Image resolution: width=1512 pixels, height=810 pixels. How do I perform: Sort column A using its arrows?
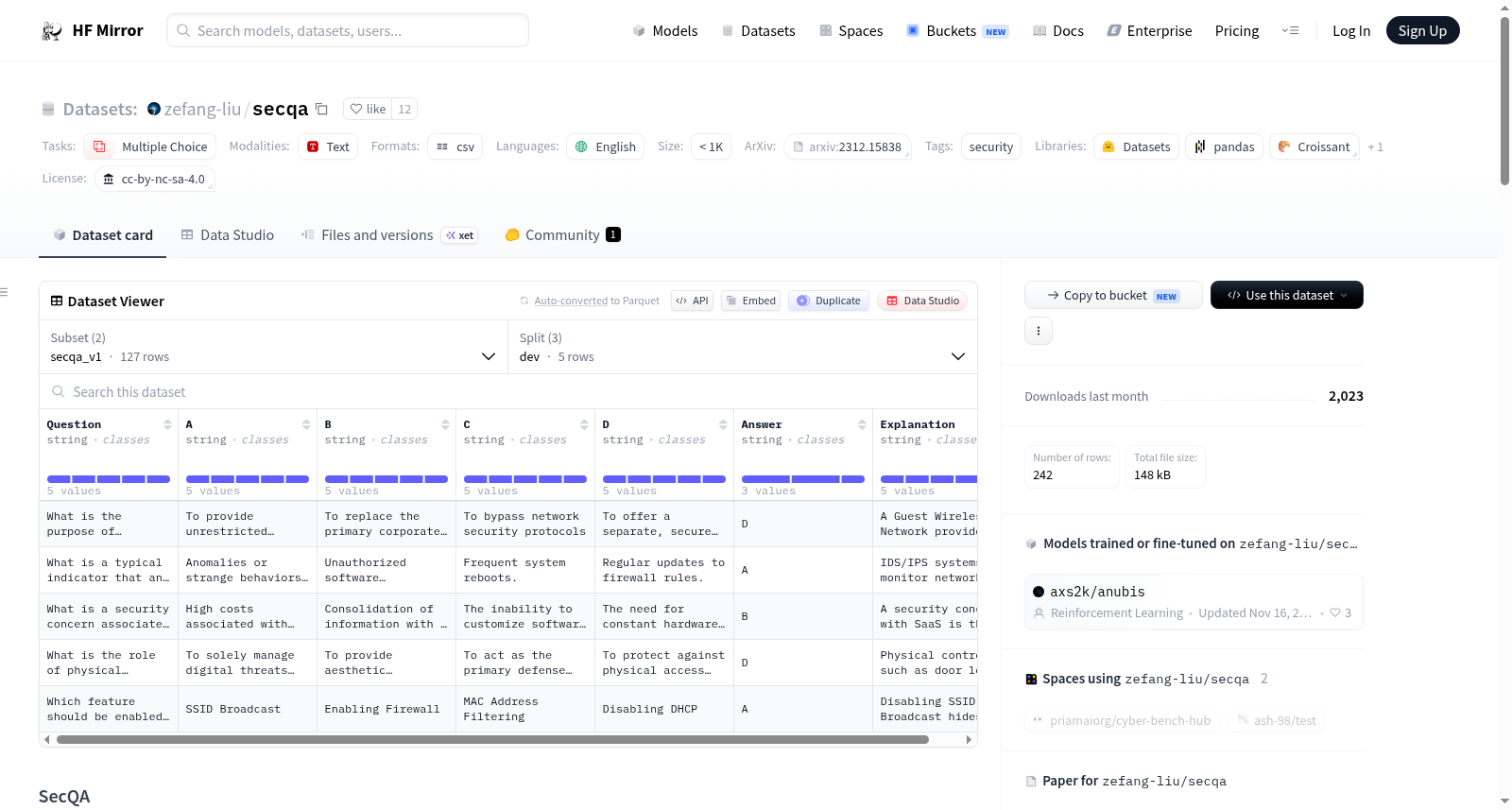click(x=306, y=424)
